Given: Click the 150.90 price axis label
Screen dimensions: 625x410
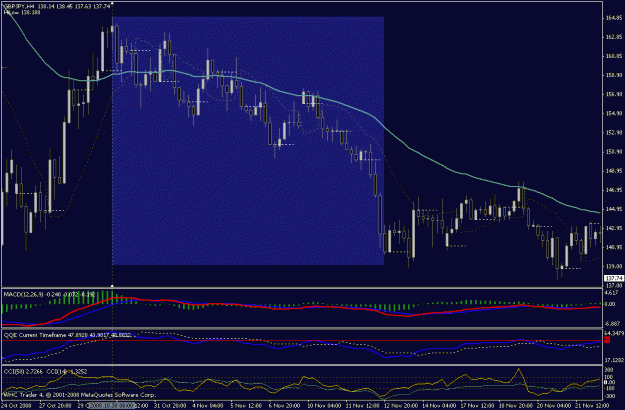Looking at the screenshot, I should click(613, 152).
